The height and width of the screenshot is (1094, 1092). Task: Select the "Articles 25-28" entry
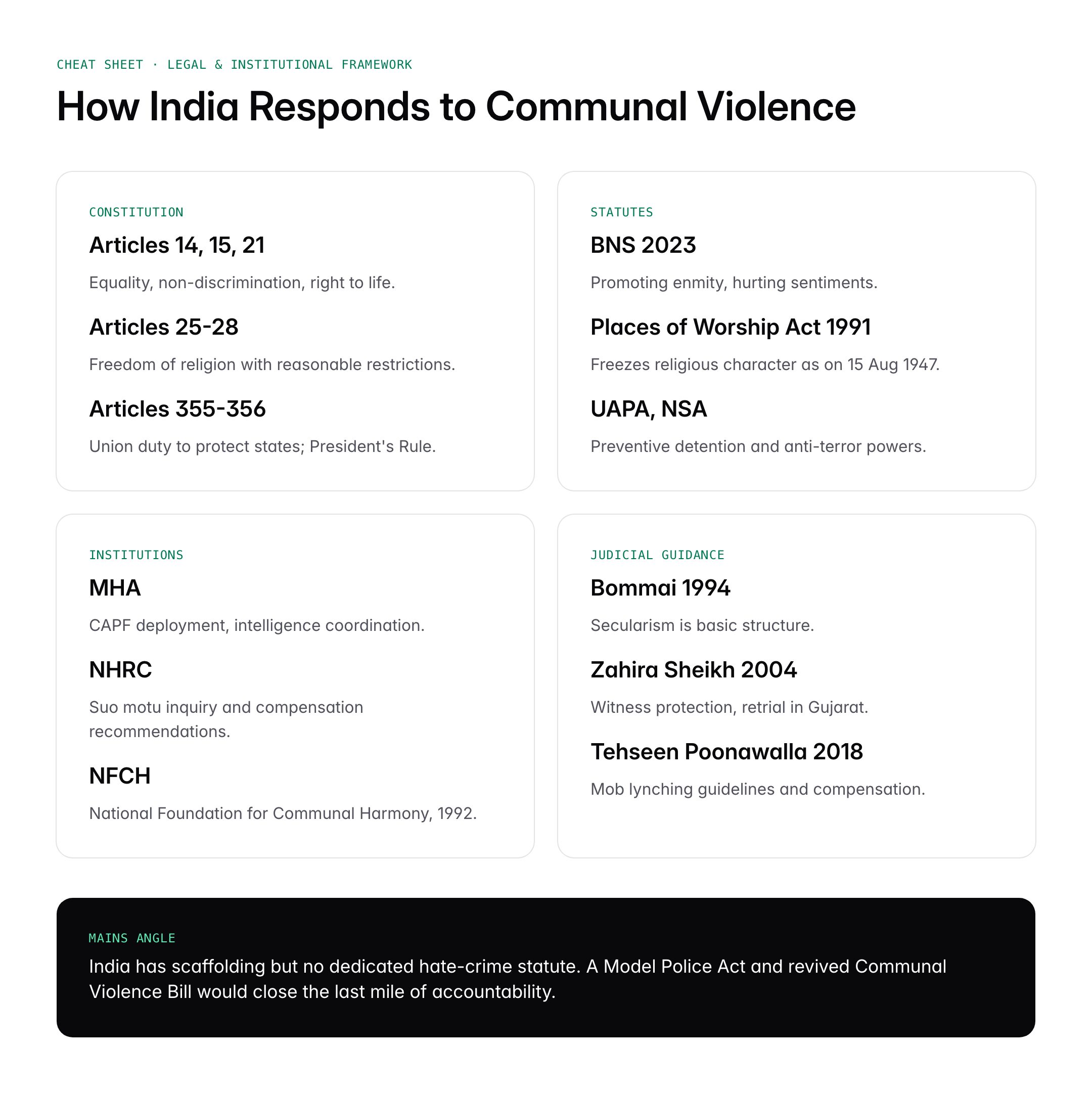coord(164,327)
